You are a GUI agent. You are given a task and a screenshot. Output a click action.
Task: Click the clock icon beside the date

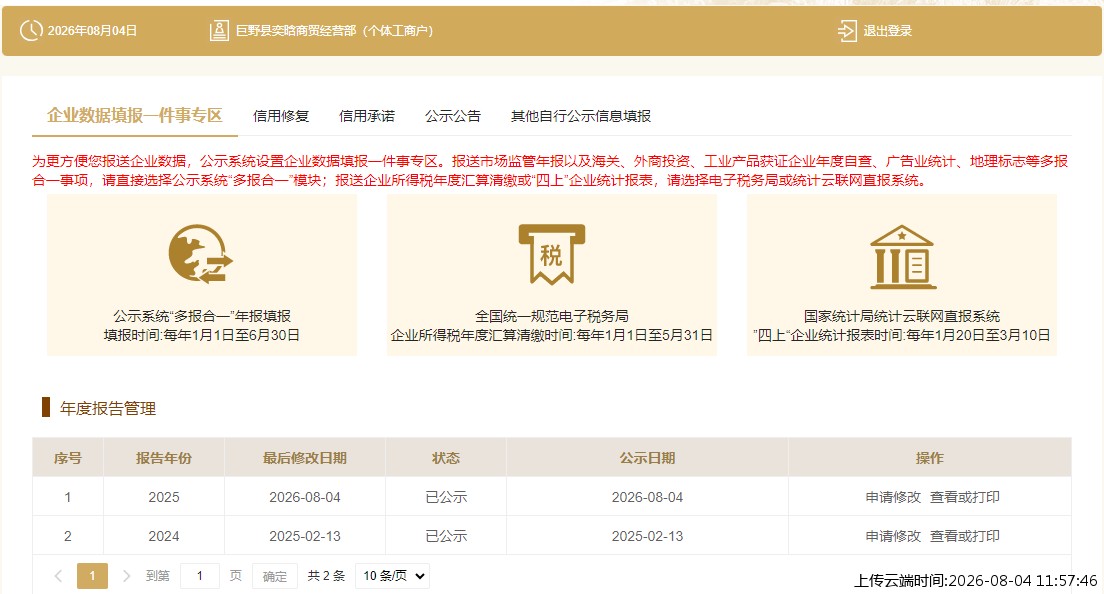[x=31, y=30]
